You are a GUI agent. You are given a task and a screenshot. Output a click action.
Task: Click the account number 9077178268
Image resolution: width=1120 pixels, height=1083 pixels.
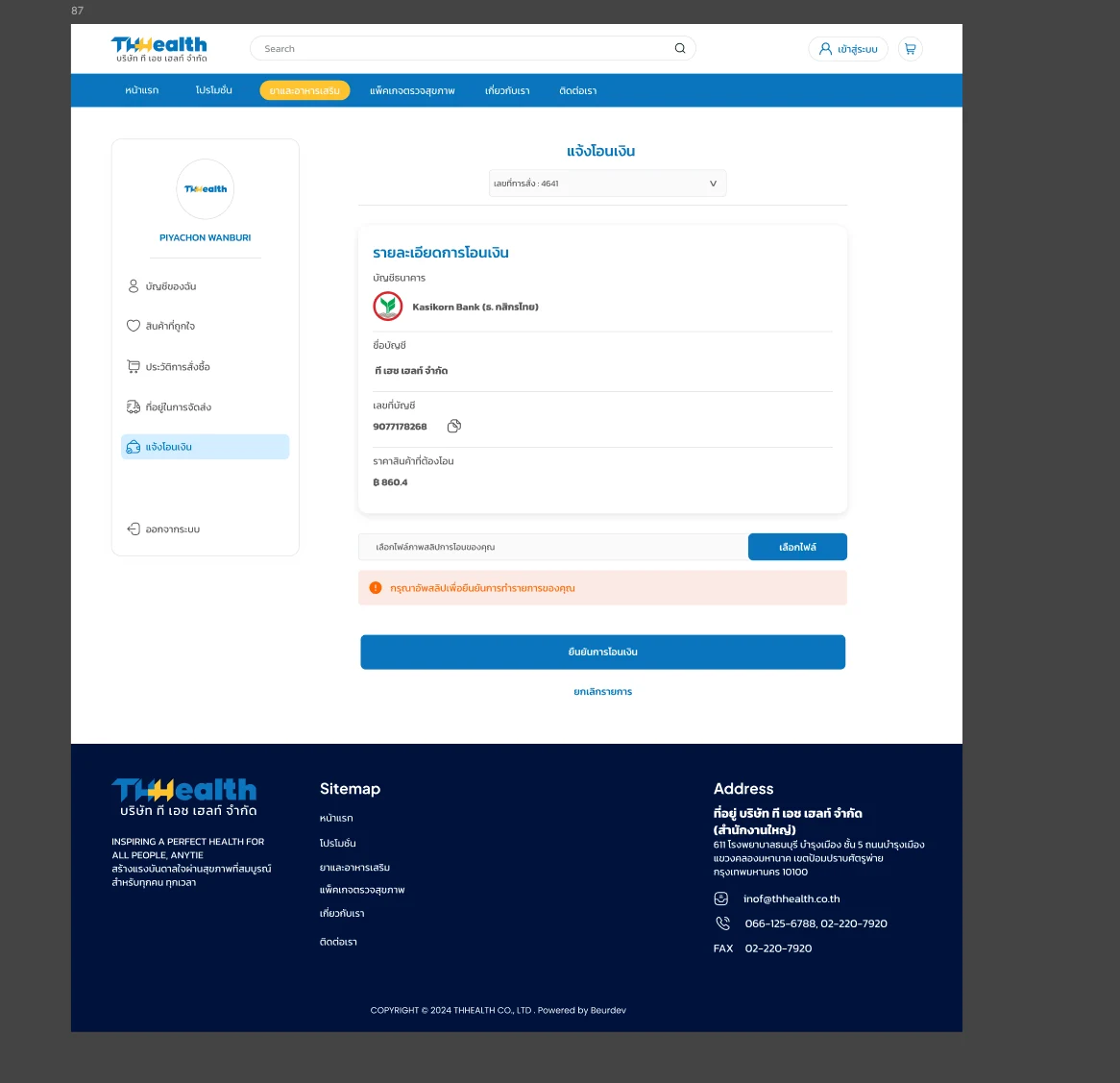pyautogui.click(x=400, y=427)
